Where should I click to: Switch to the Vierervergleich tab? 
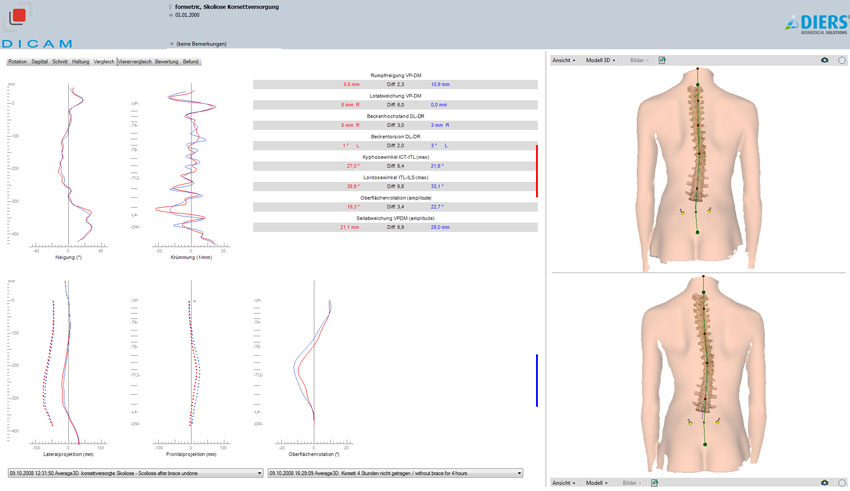point(134,62)
